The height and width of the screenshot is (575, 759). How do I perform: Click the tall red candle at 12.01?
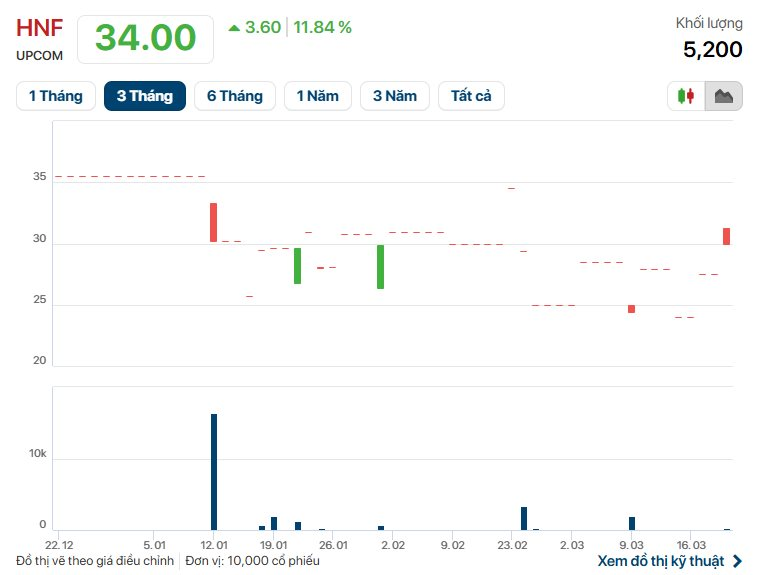tap(213, 222)
